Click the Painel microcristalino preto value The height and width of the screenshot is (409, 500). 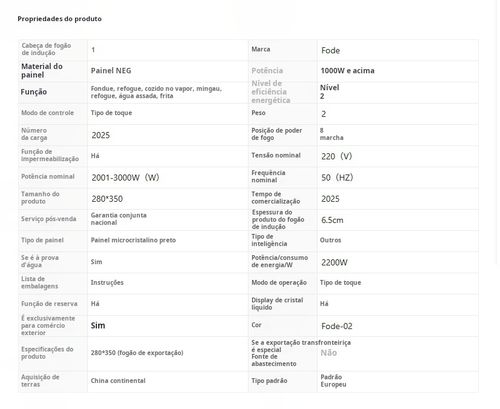[x=133, y=240]
